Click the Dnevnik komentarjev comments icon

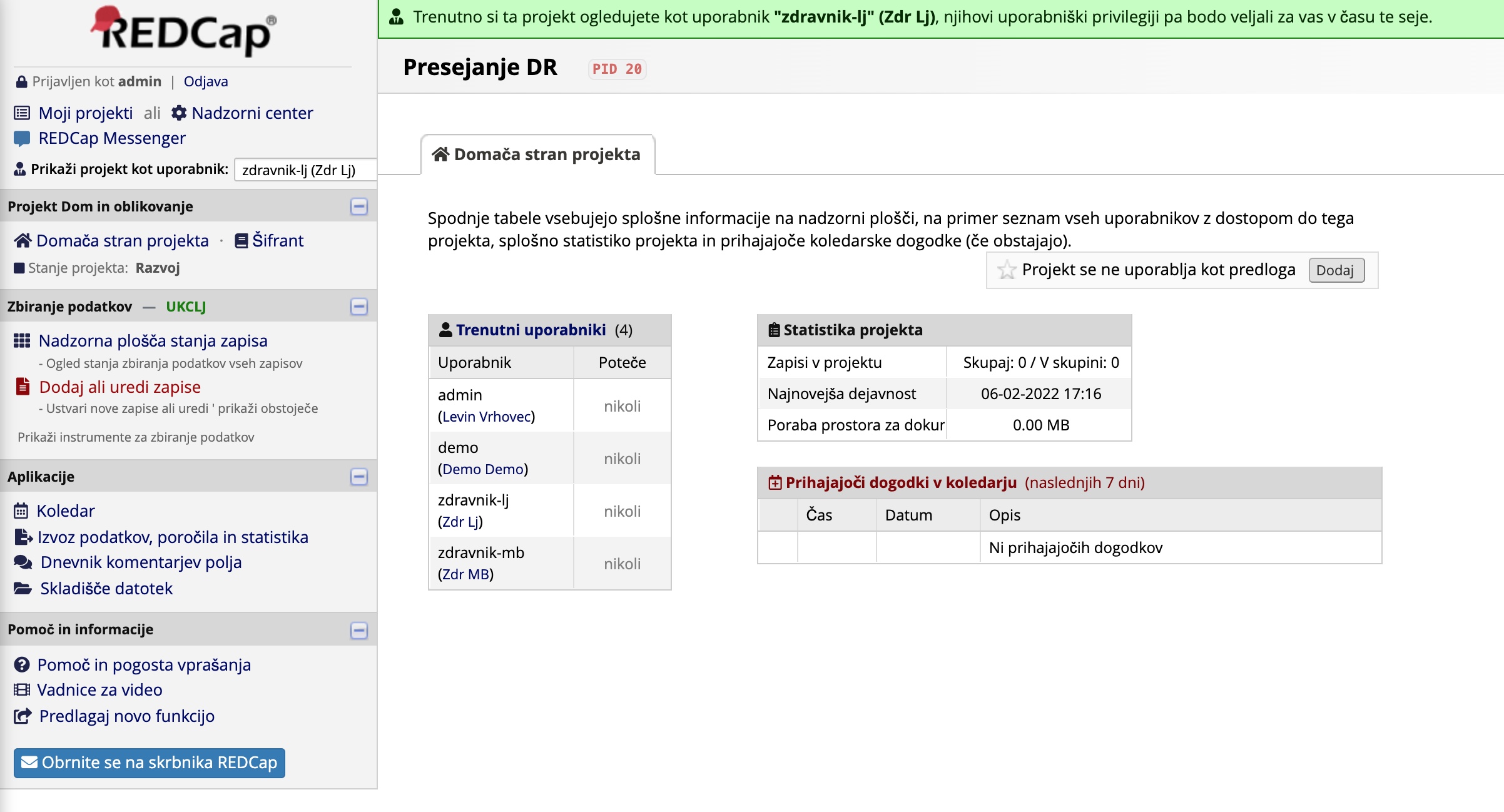(x=23, y=562)
